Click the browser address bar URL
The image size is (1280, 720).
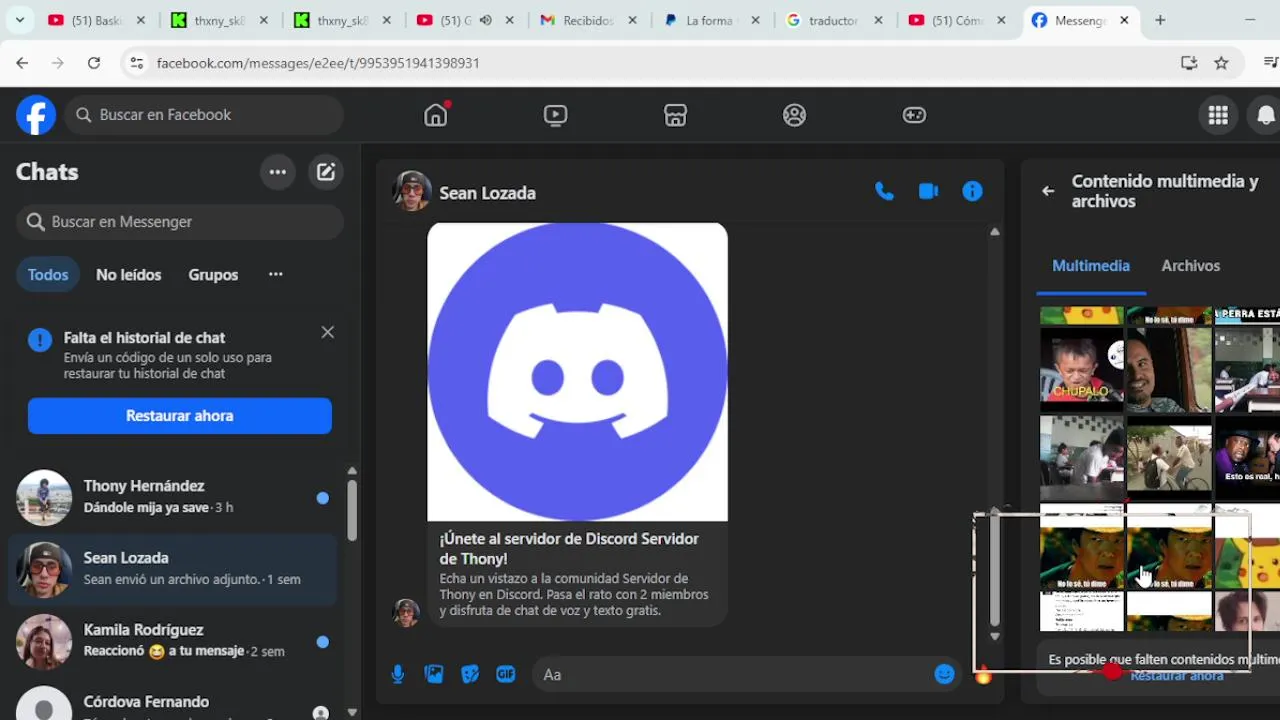point(318,63)
